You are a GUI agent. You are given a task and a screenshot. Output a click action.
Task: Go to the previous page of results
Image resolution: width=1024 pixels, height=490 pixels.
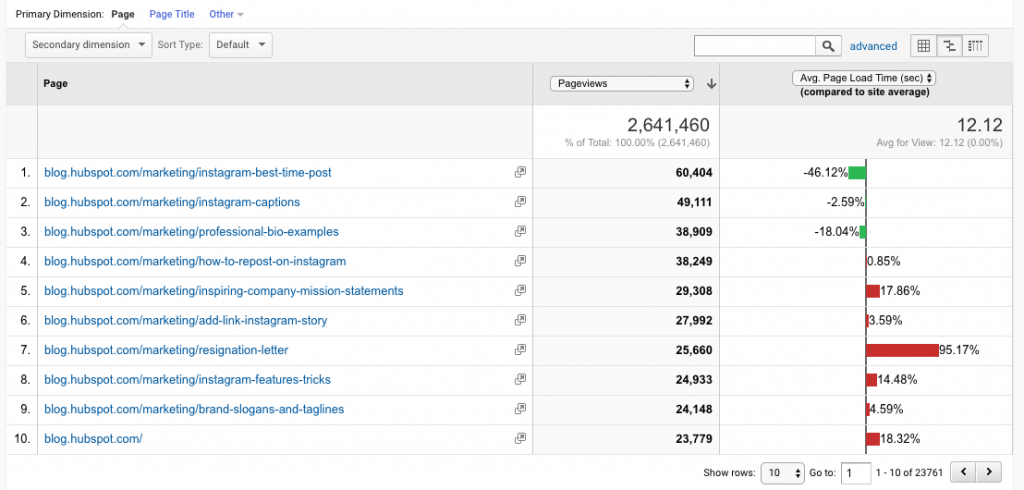(963, 472)
